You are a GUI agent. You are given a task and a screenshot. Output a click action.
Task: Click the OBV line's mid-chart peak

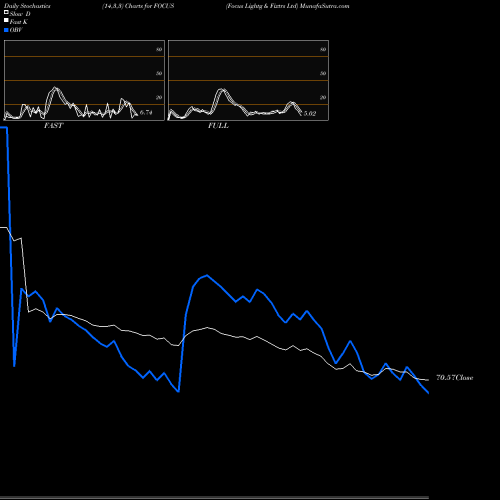[x=207, y=275]
